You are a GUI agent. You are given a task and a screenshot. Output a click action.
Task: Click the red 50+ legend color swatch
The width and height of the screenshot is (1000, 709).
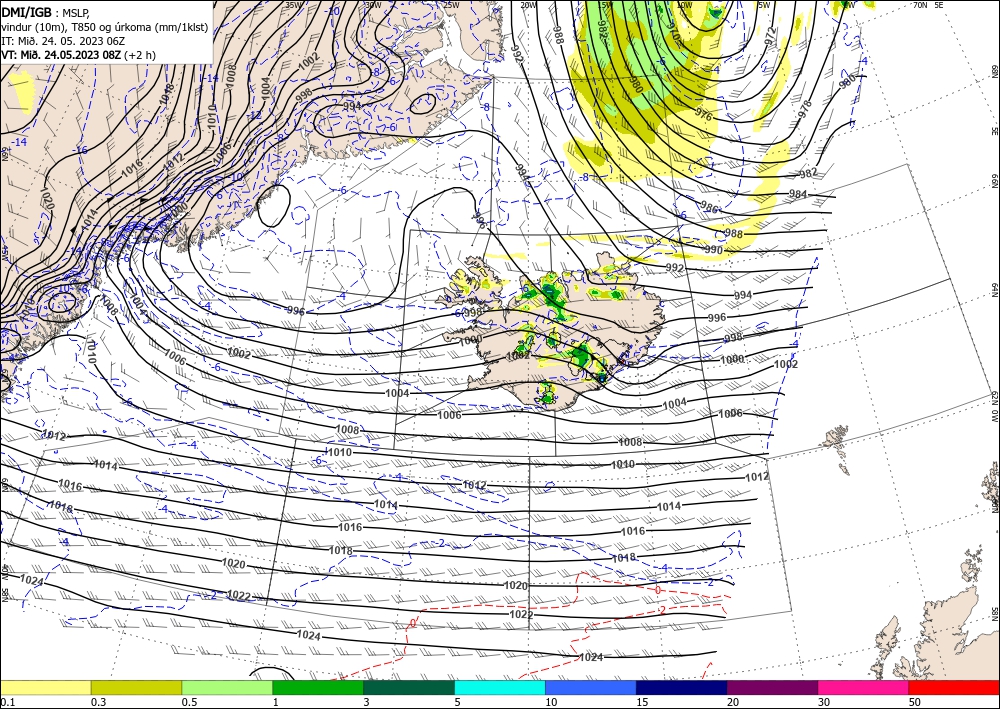coord(954,687)
